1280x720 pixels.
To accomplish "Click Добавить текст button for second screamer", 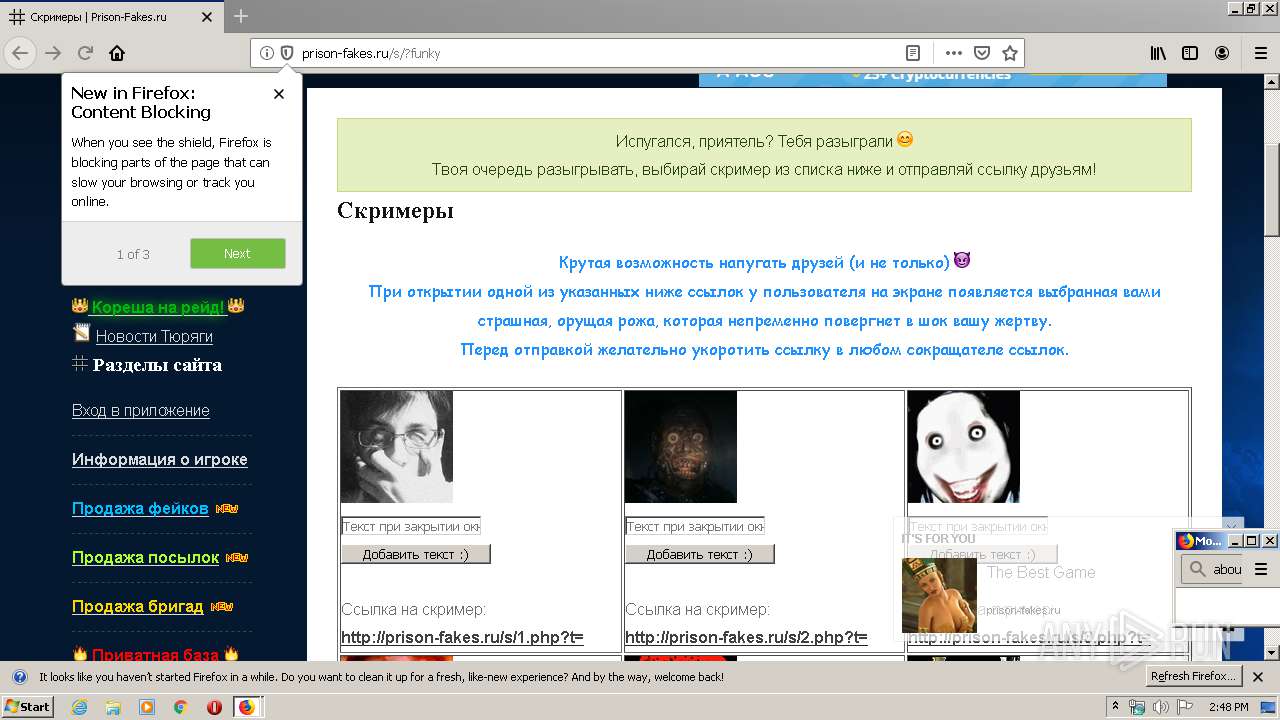I will tap(700, 554).
